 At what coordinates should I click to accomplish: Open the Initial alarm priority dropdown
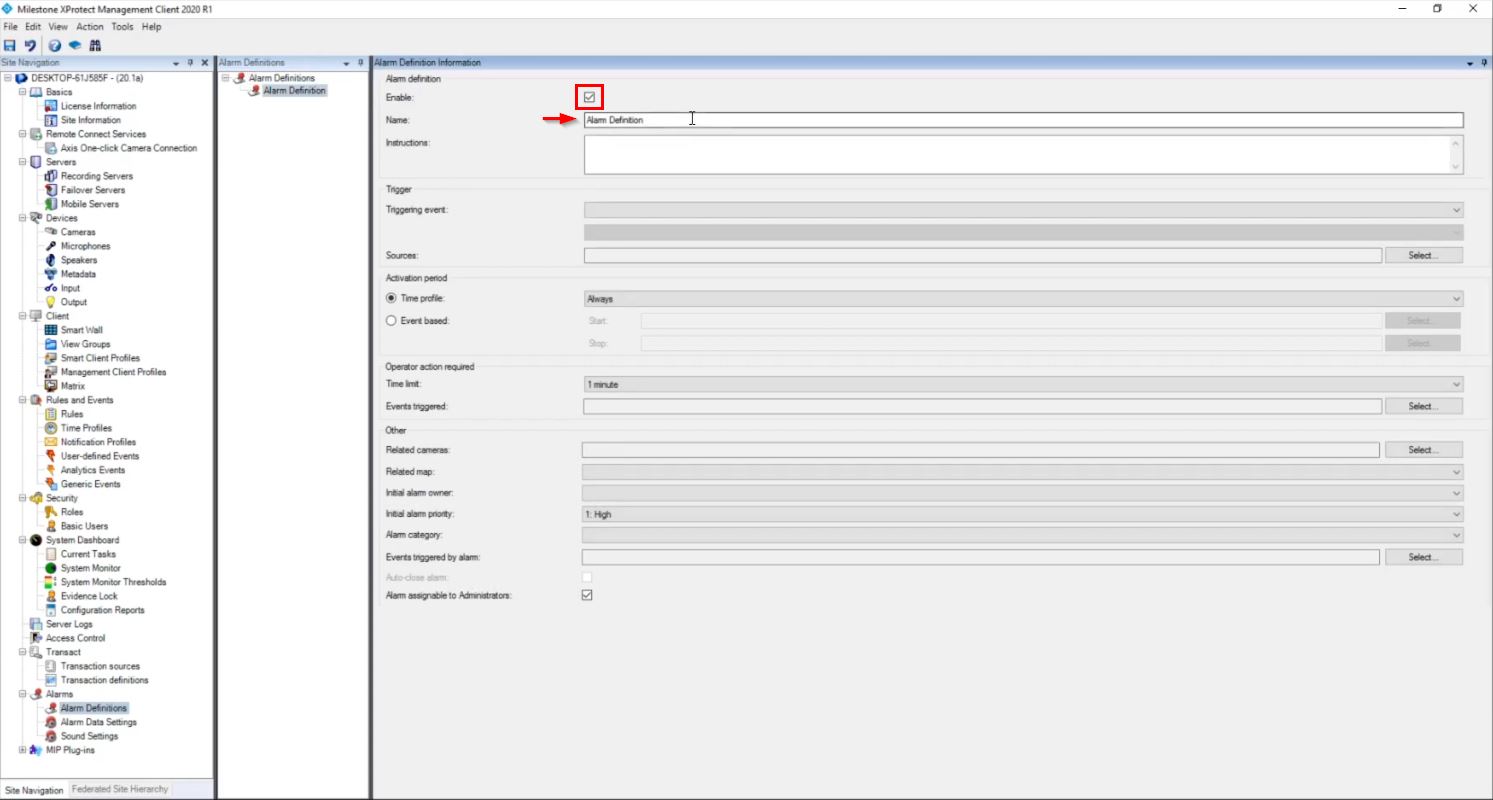point(1022,514)
